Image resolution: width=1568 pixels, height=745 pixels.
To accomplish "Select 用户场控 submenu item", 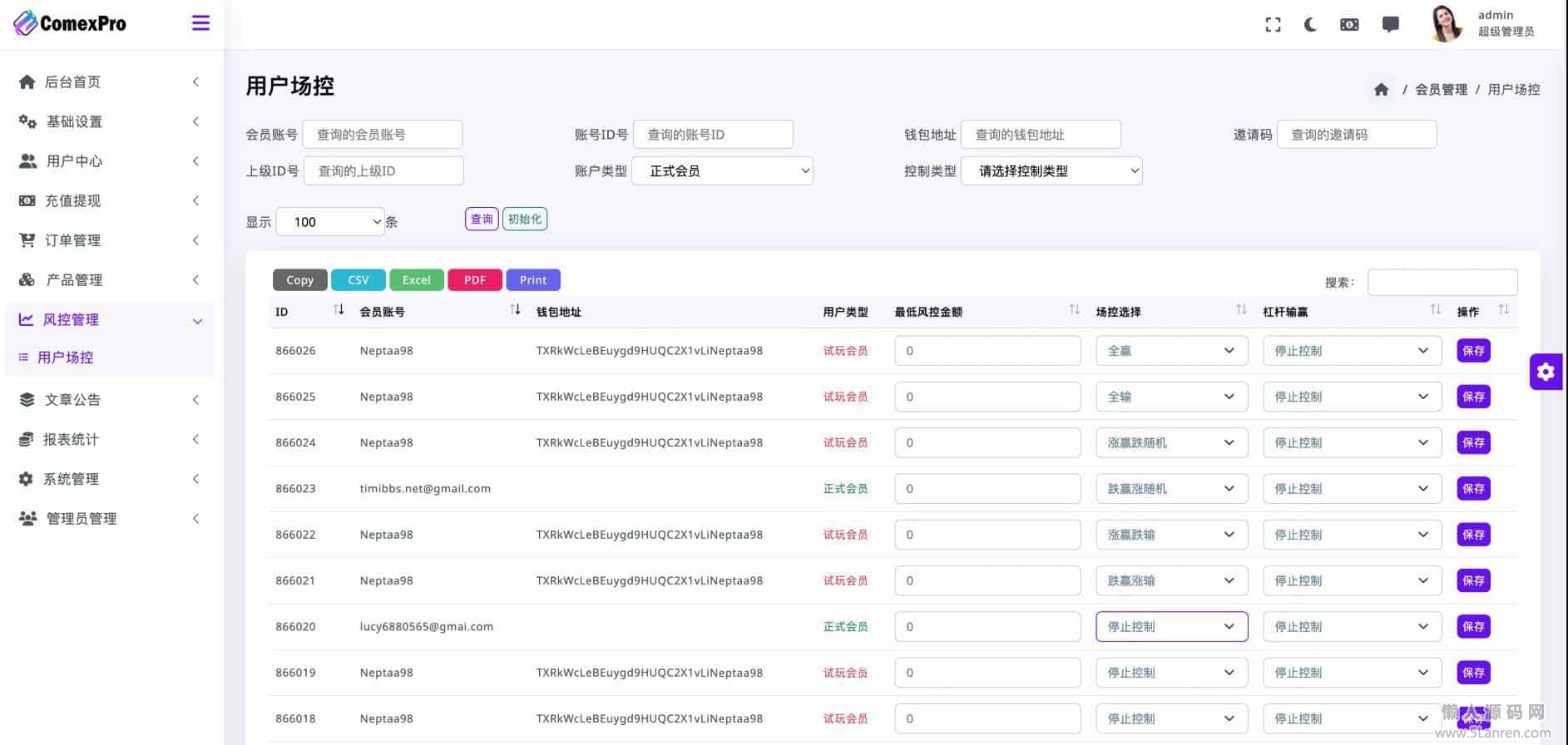I will click(66, 358).
